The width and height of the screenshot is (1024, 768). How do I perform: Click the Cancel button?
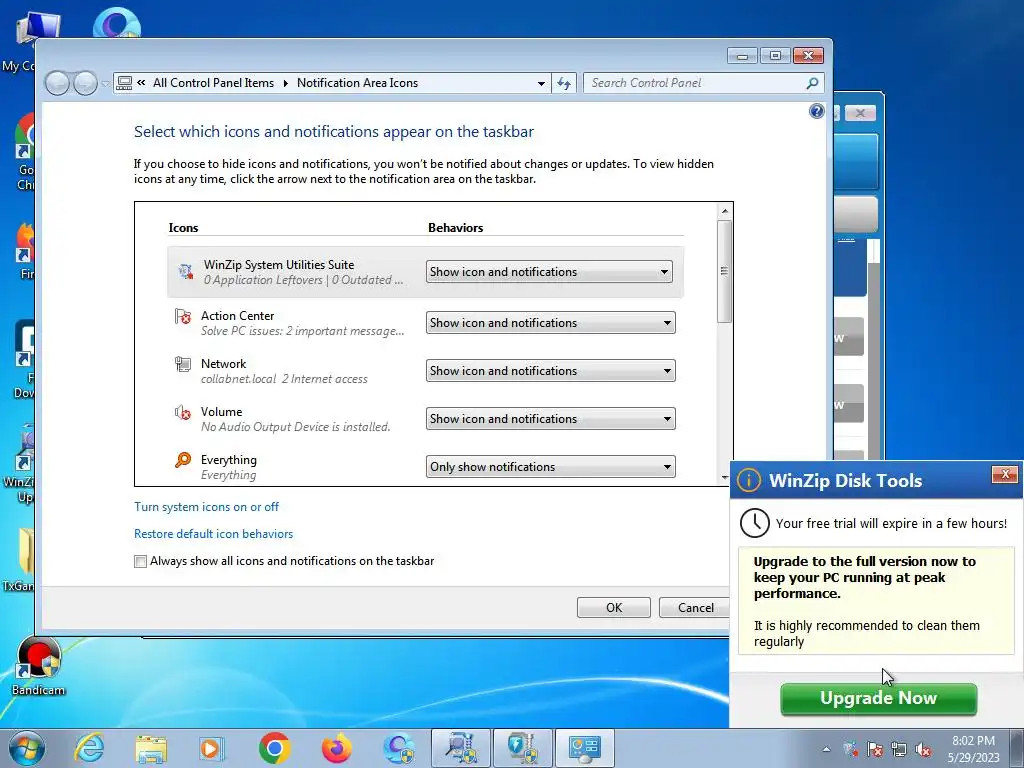click(695, 607)
